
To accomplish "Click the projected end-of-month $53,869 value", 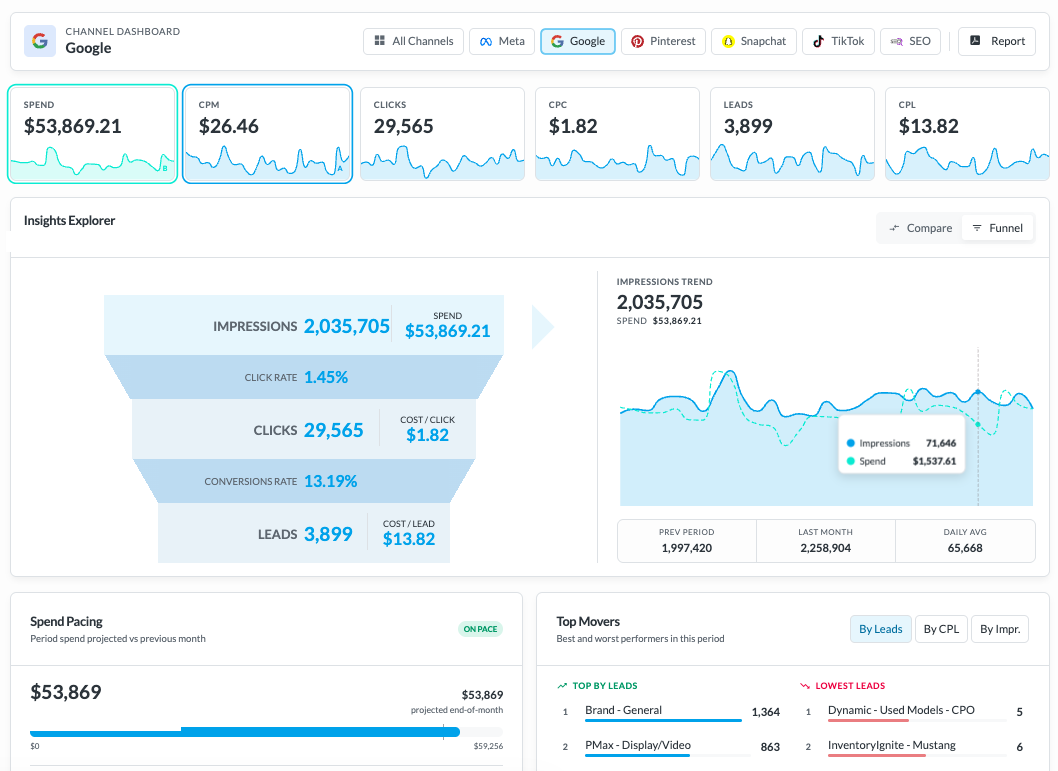I will 482,695.
